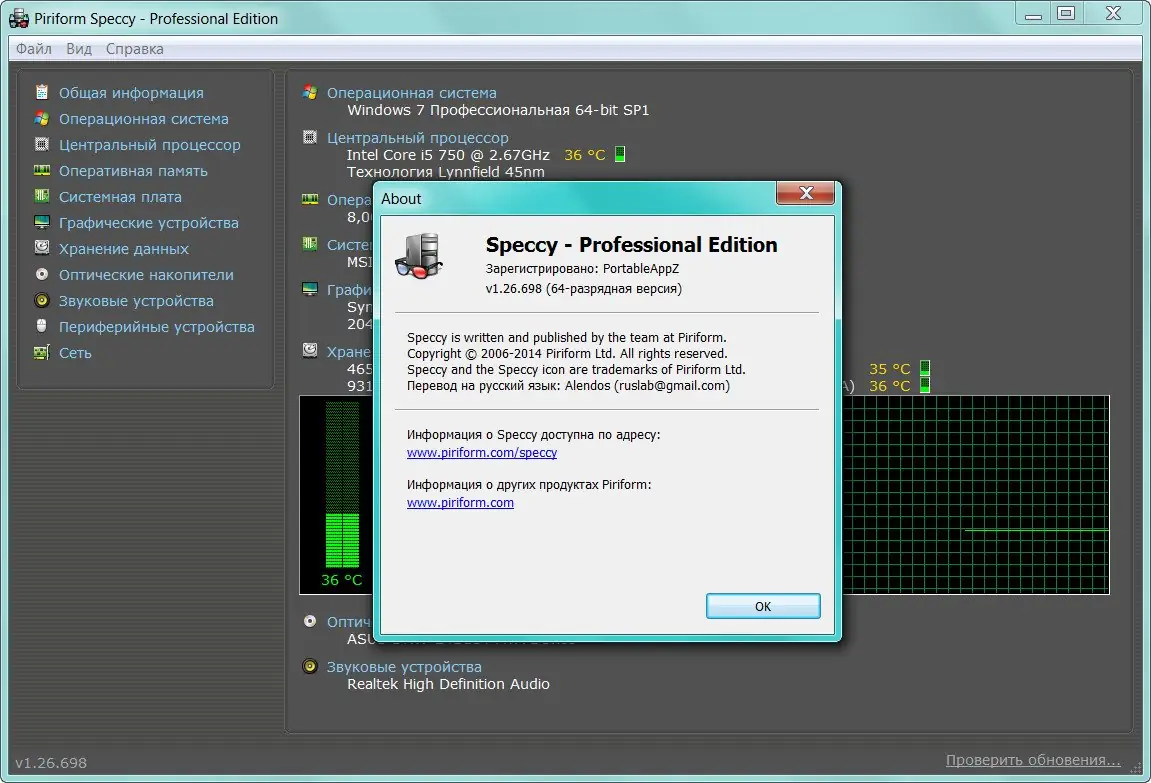Click the monitor icon in the summary panel
The height and width of the screenshot is (783, 1151).
pyautogui.click(x=310, y=289)
